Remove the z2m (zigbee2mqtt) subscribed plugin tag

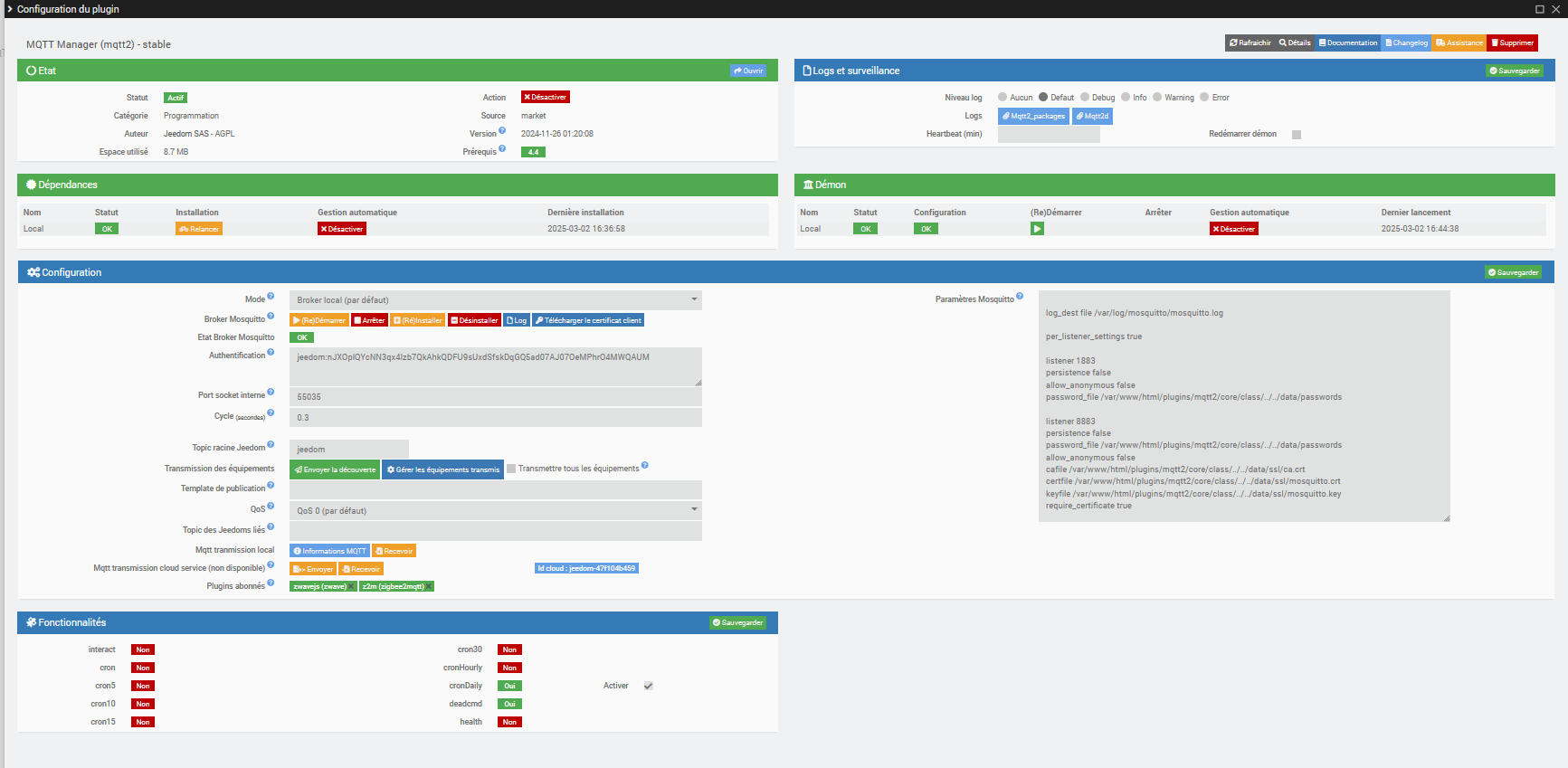429,586
